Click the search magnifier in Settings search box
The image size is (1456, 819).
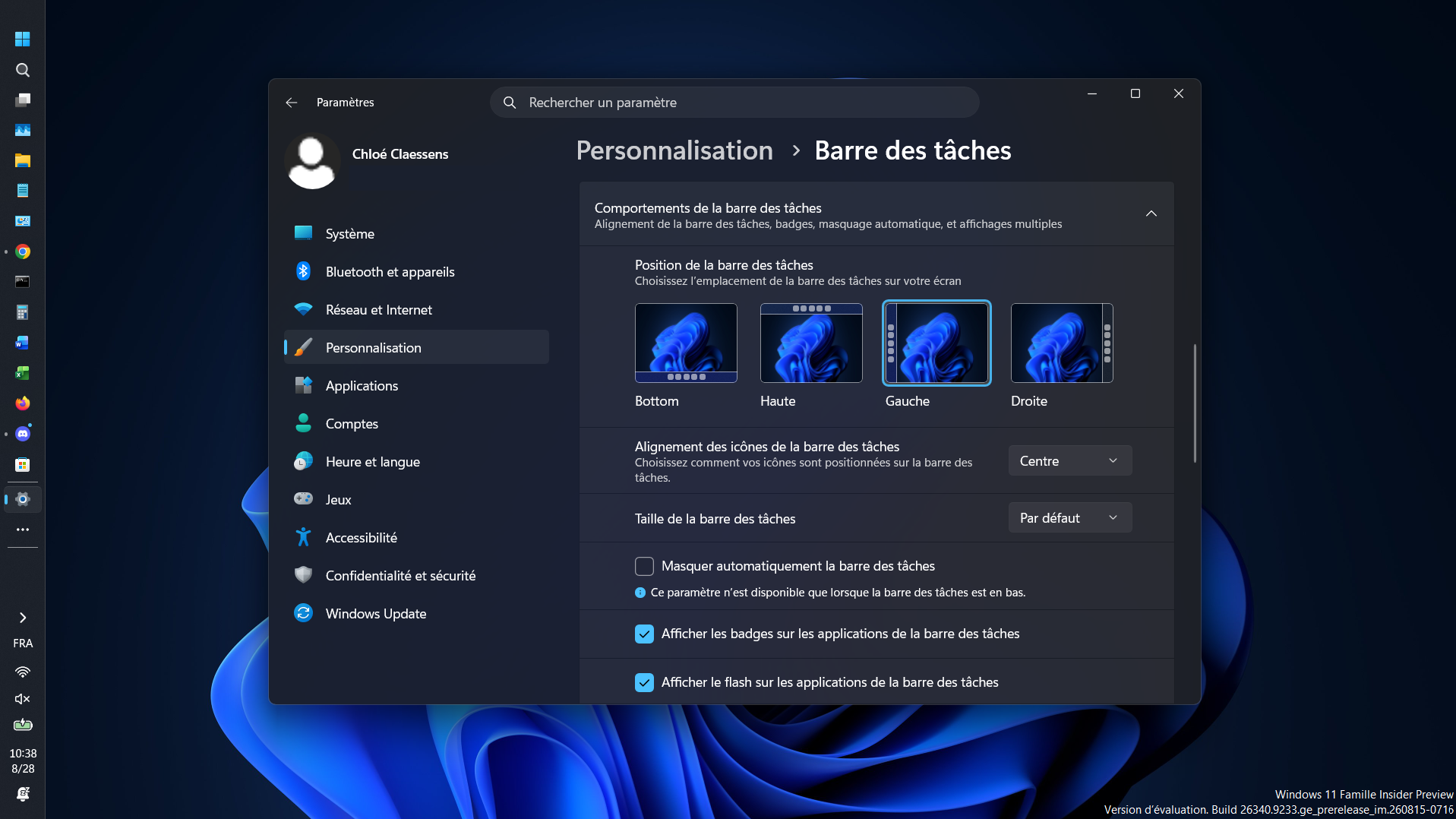(x=510, y=103)
